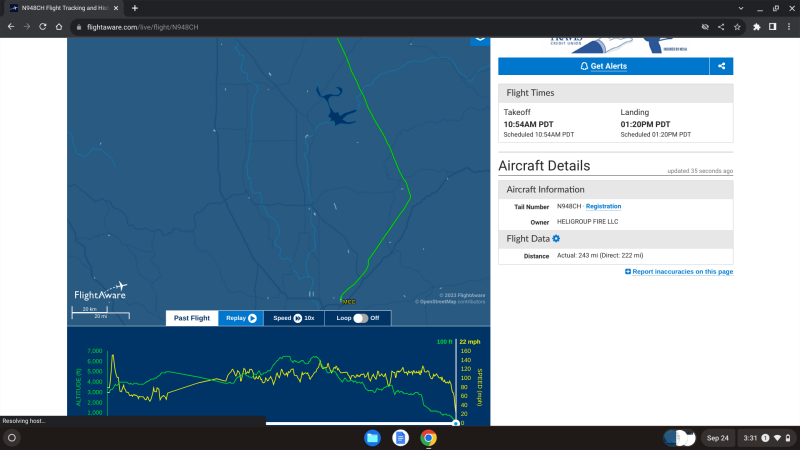Bookmark this page with the star icon
Viewport: 800px width, 450px height.
coord(737,27)
